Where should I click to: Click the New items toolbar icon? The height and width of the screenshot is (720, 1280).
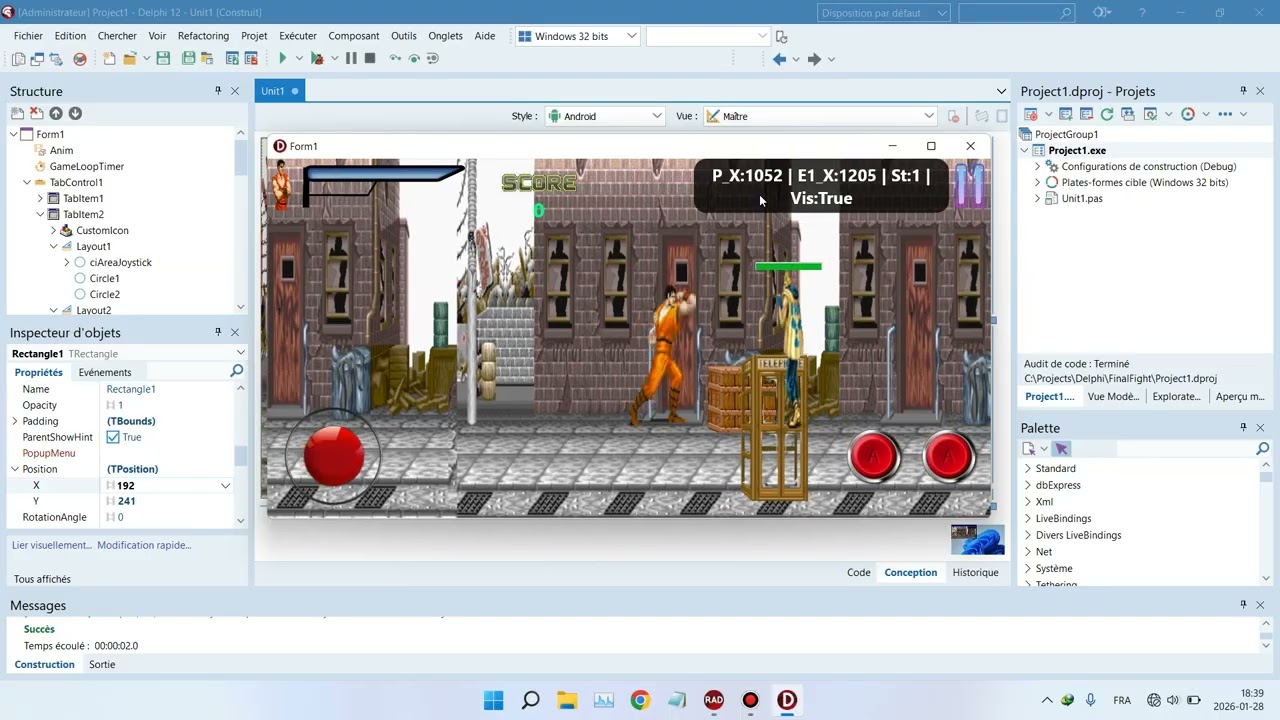[109, 58]
